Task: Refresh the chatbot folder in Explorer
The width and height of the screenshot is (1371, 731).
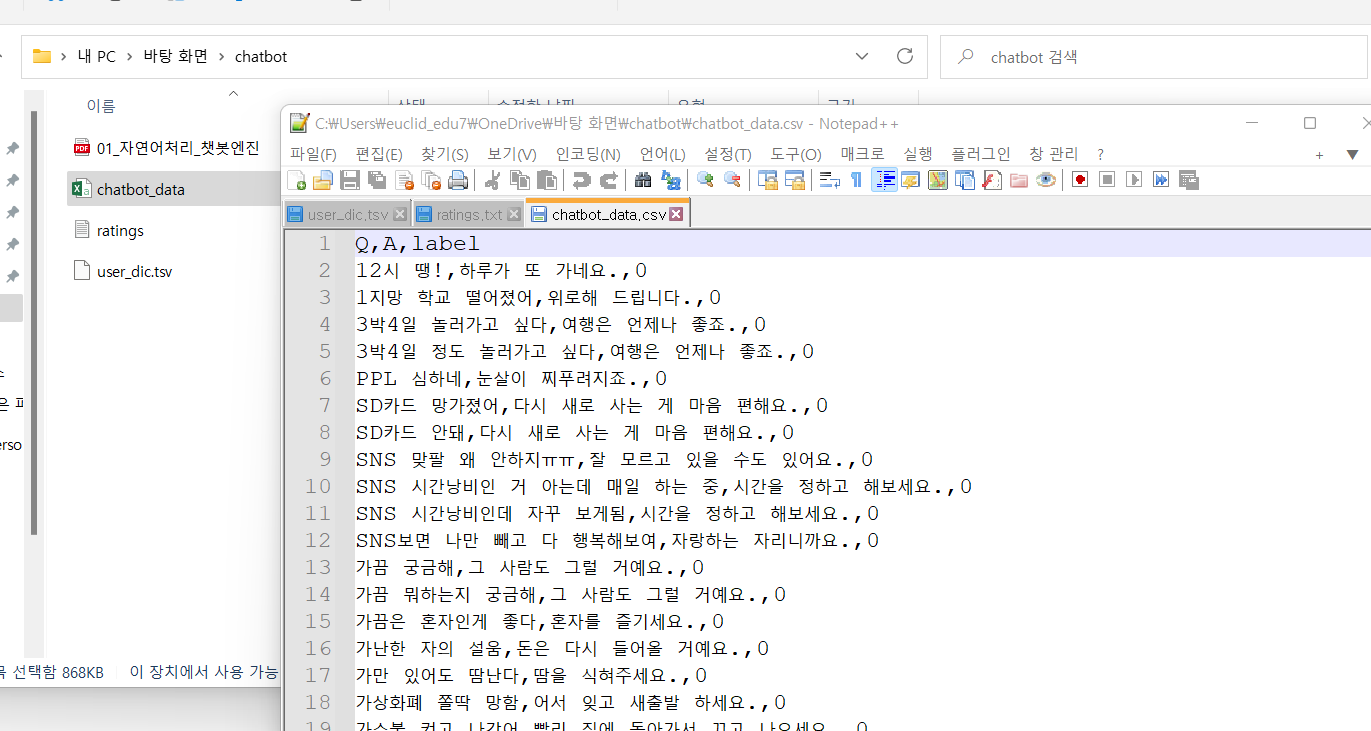Action: [905, 56]
